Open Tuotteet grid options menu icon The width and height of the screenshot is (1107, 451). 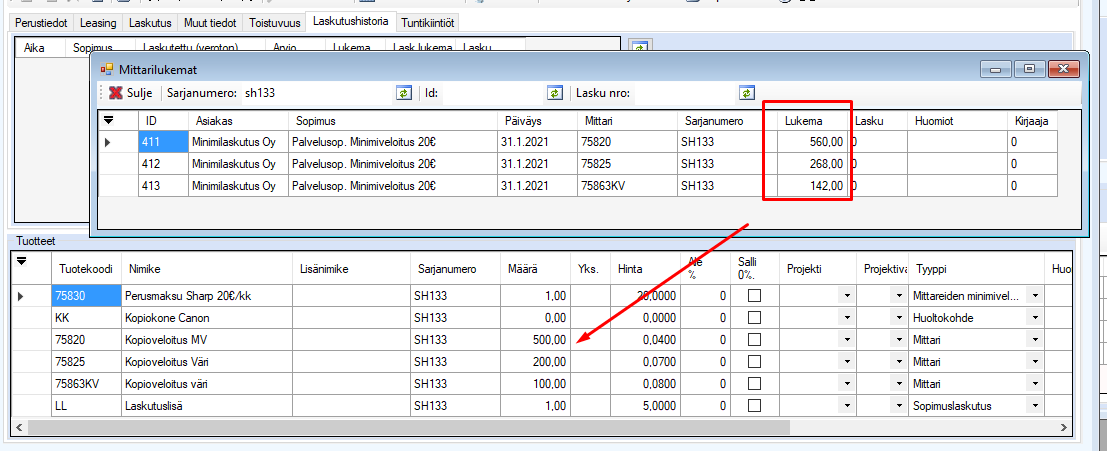(x=22, y=260)
